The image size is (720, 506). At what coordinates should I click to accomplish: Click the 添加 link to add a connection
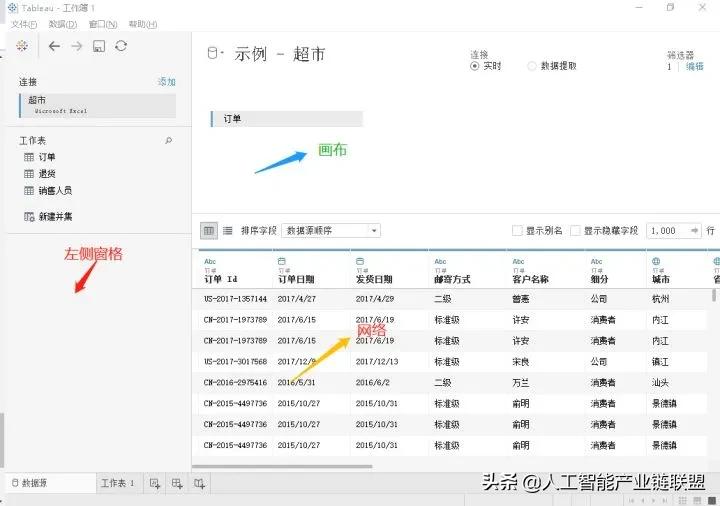[167, 82]
